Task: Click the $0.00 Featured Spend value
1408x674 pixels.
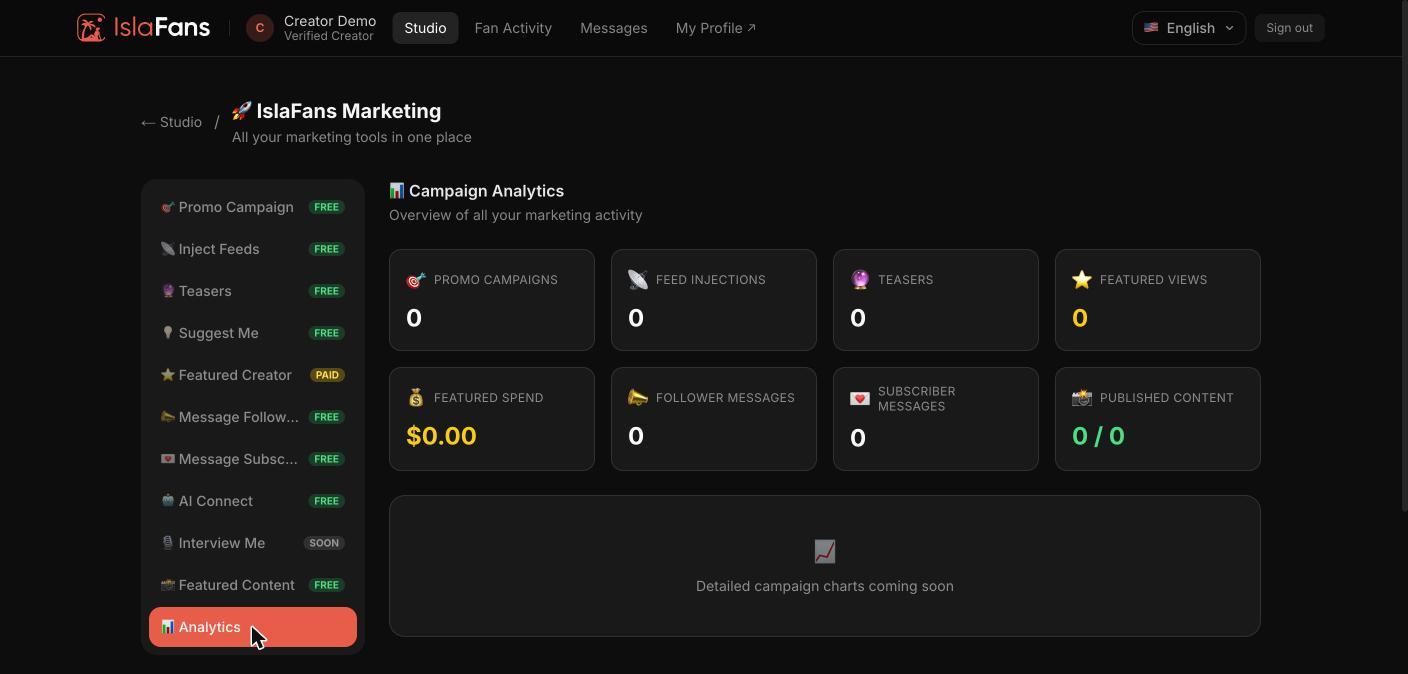Action: click(441, 436)
